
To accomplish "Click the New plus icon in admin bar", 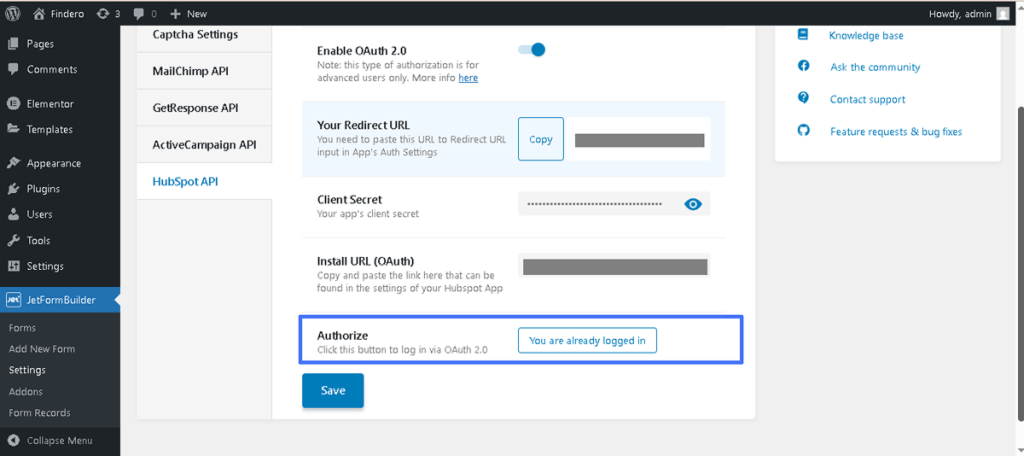I will coord(175,14).
